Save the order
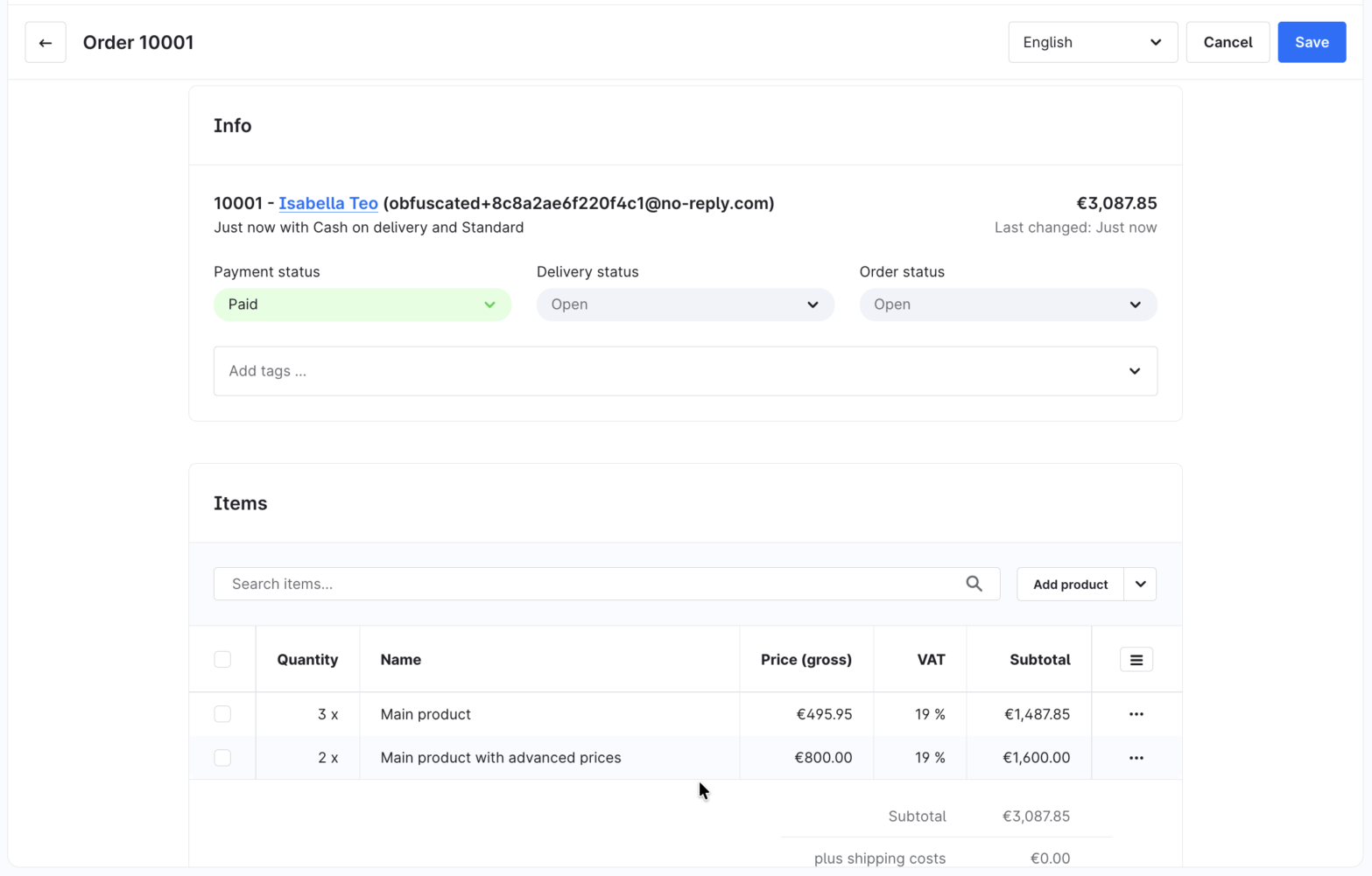The width and height of the screenshot is (1372, 876). click(x=1312, y=42)
